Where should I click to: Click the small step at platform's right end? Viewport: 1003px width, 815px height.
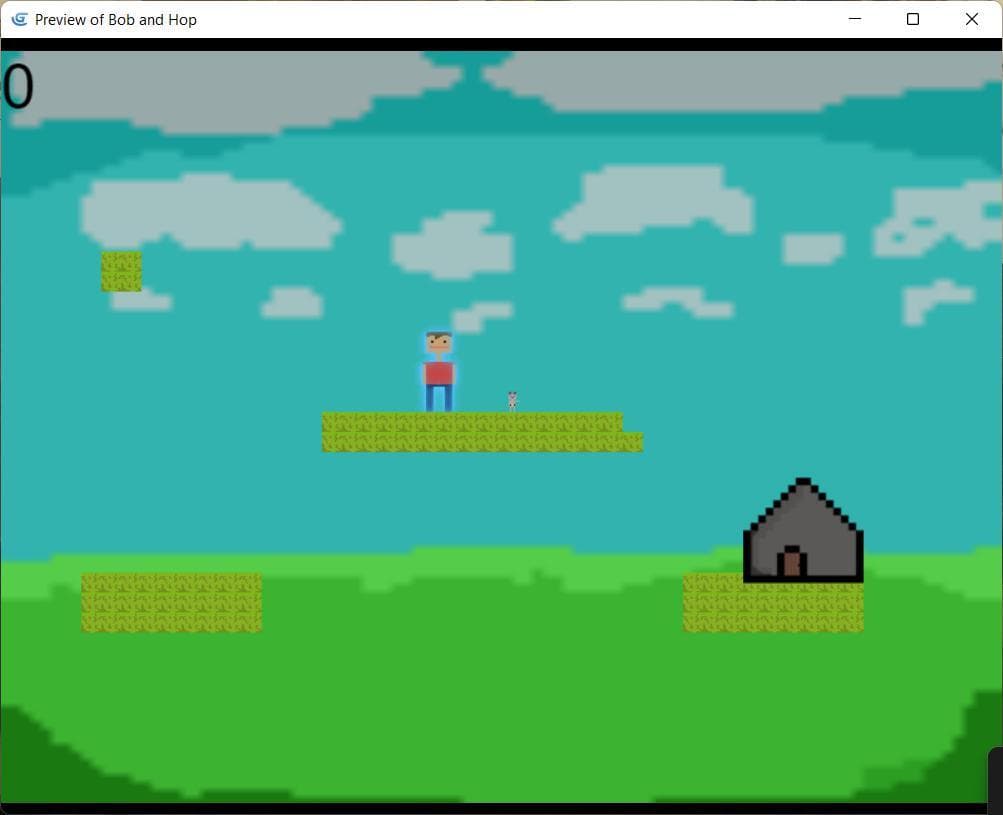[x=633, y=442]
